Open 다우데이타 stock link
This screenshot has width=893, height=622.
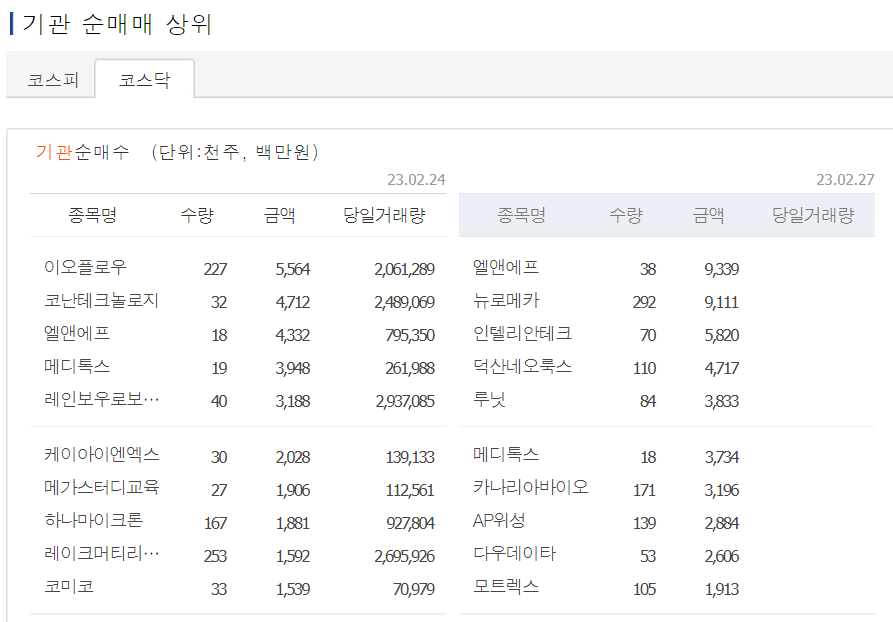point(514,554)
